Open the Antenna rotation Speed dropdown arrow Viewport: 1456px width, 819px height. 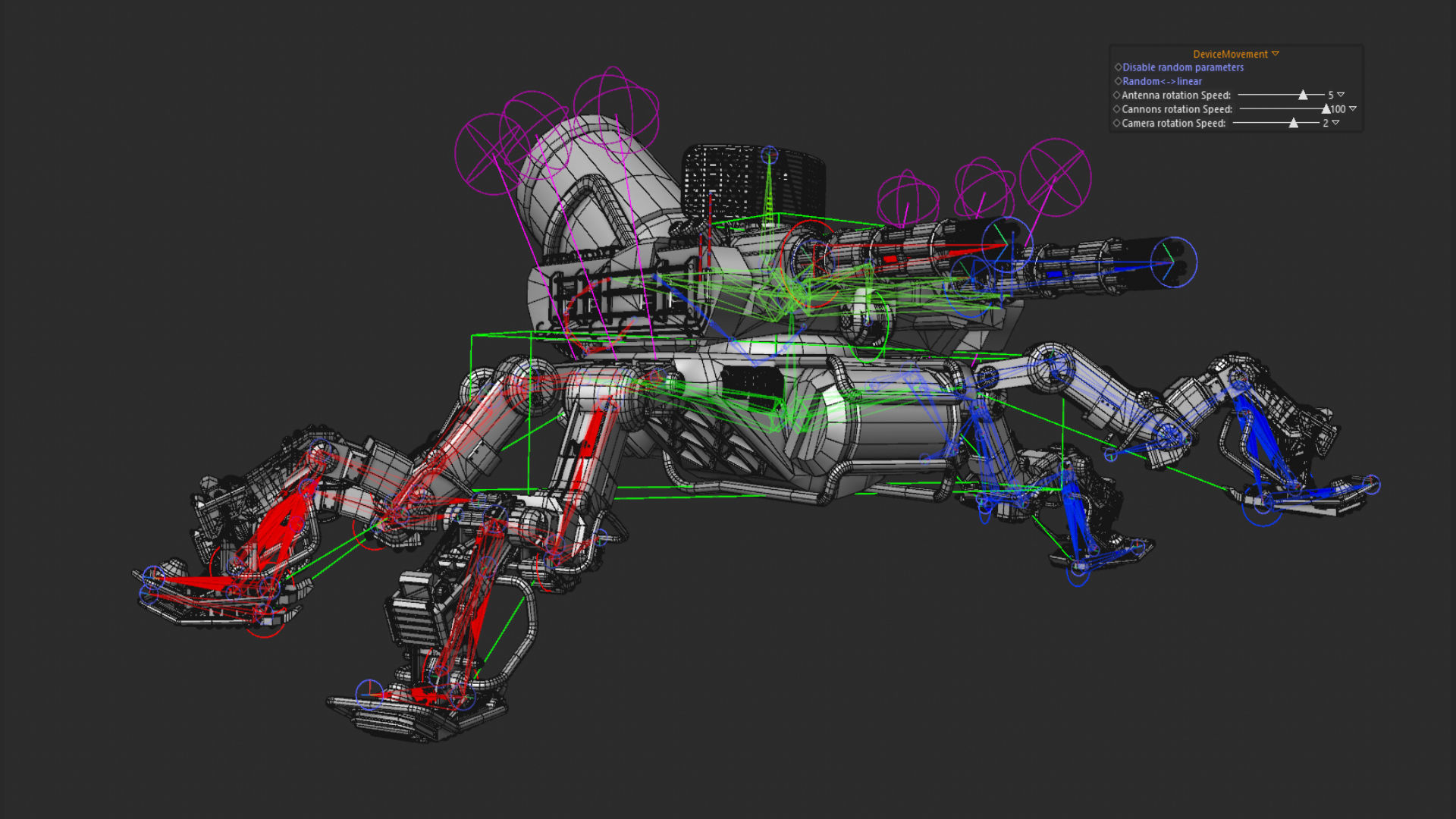(1341, 95)
